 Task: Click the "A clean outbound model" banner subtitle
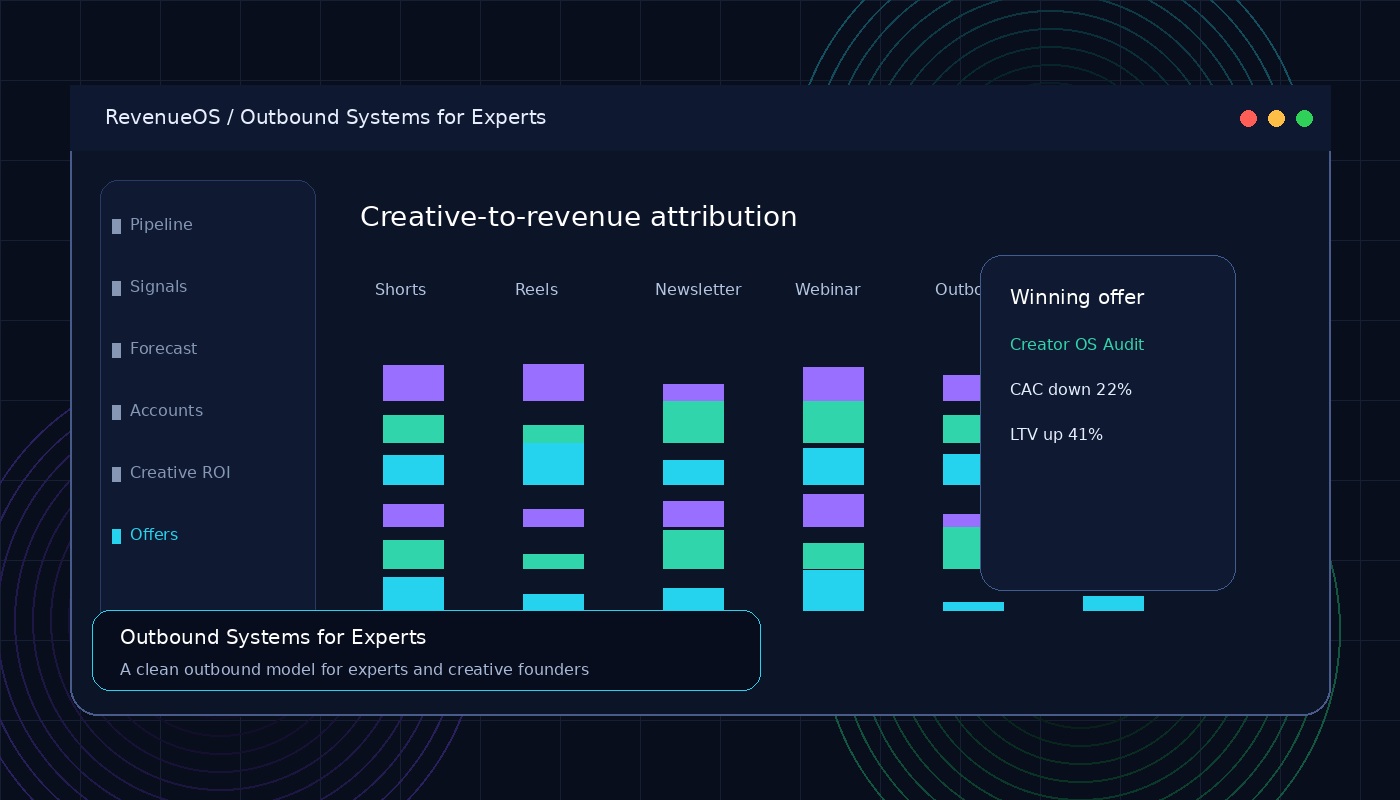click(354, 670)
